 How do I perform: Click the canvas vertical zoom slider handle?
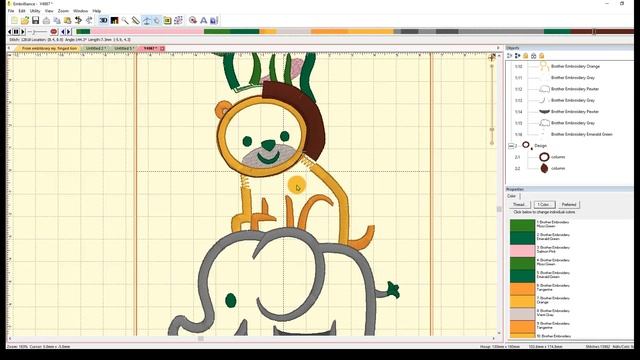[x=492, y=130]
